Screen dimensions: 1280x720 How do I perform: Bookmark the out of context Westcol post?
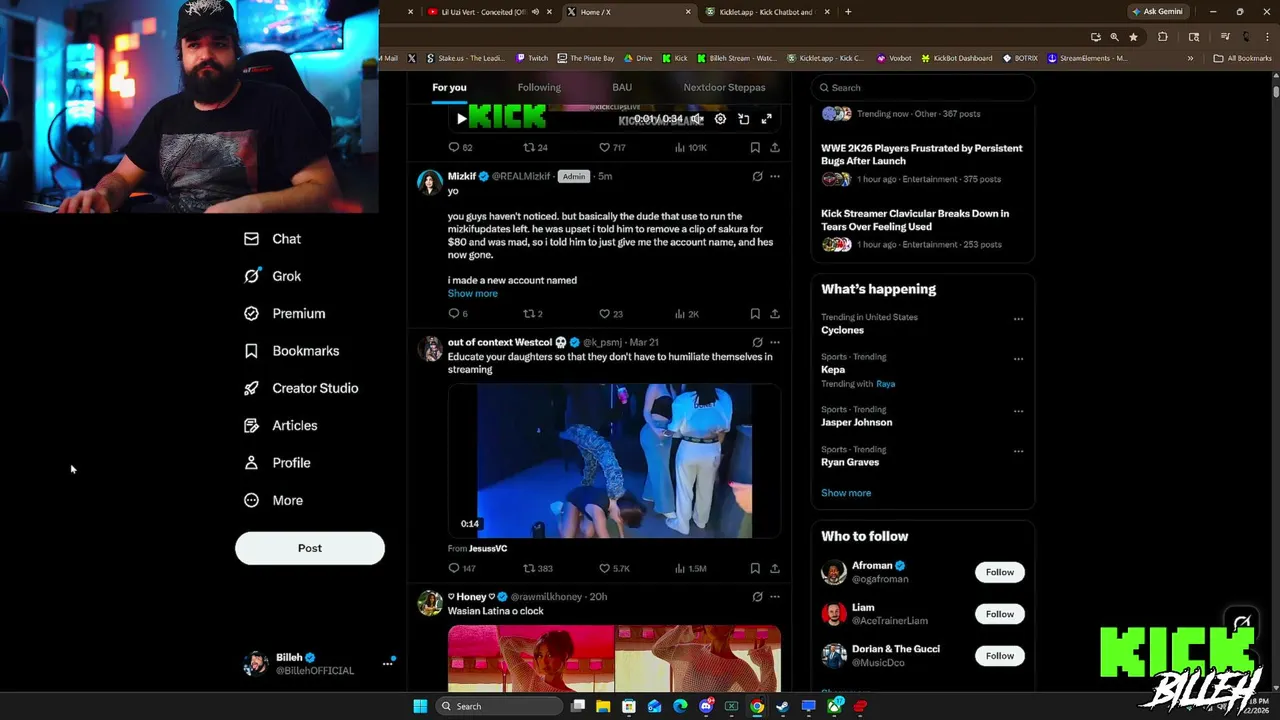tap(755, 568)
